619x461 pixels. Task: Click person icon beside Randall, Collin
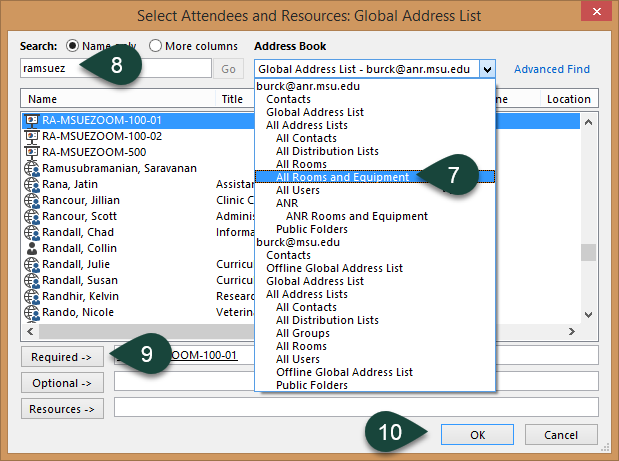31,248
